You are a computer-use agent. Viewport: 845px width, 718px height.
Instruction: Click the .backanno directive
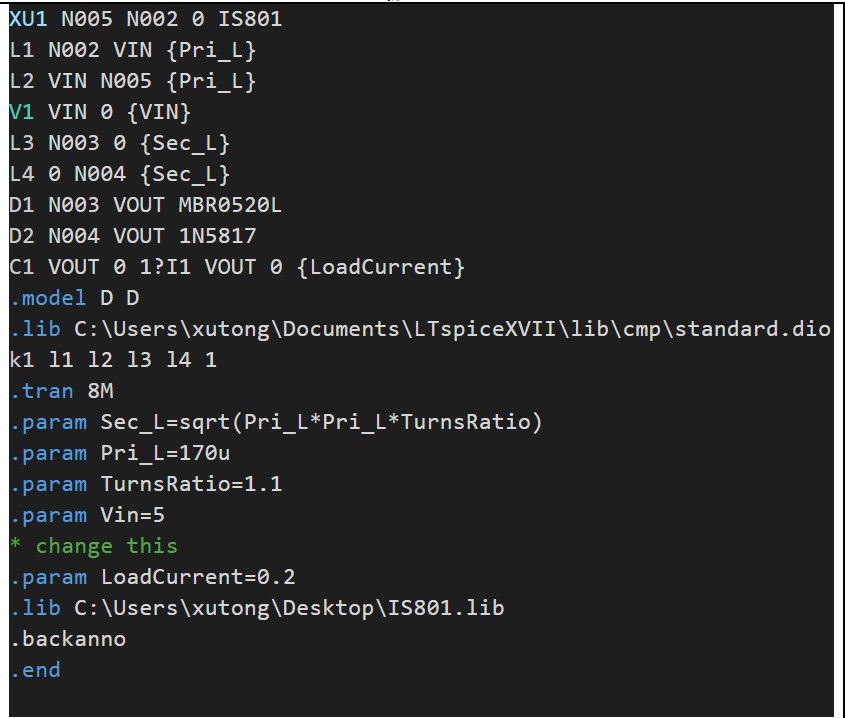coord(68,639)
